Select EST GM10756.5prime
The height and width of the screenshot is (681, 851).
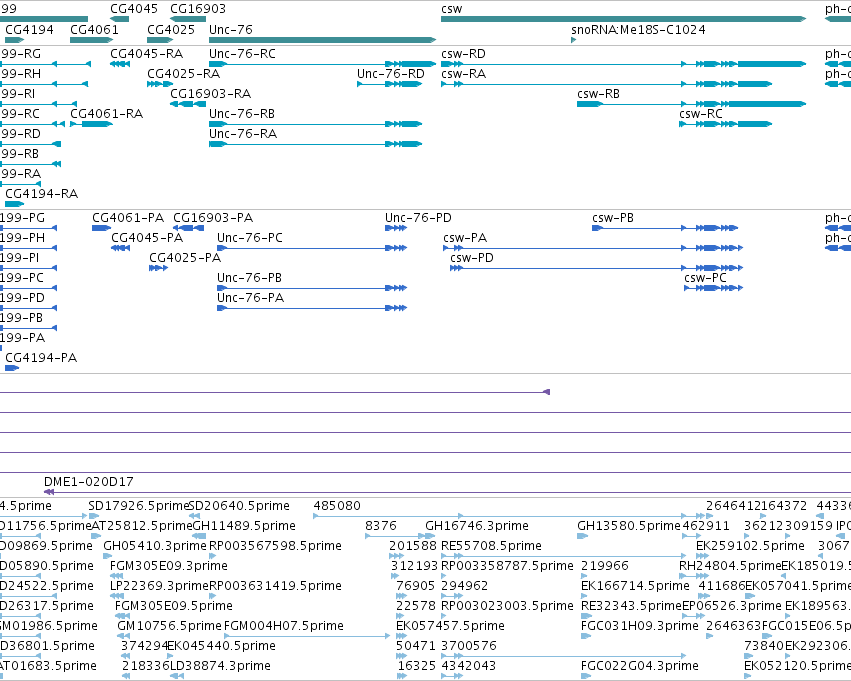pyautogui.click(x=169, y=626)
